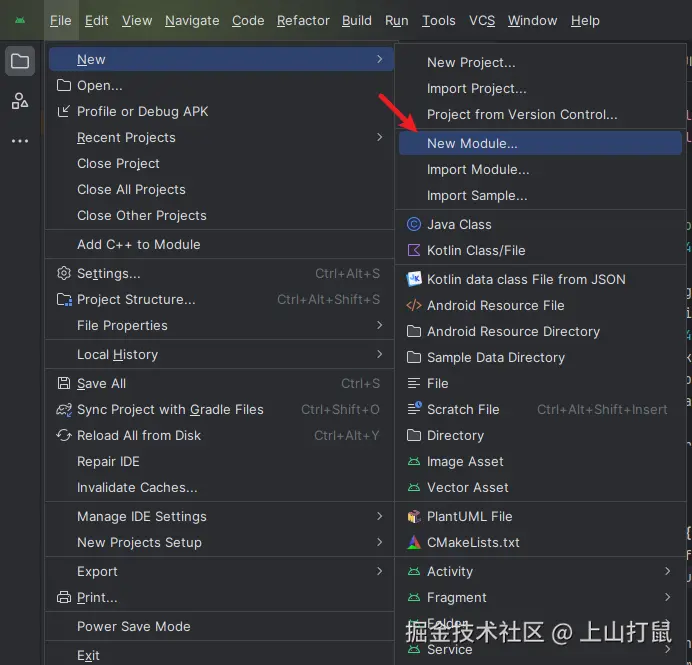692x665 pixels.
Task: Click the Open folder icon
Action: (64, 85)
